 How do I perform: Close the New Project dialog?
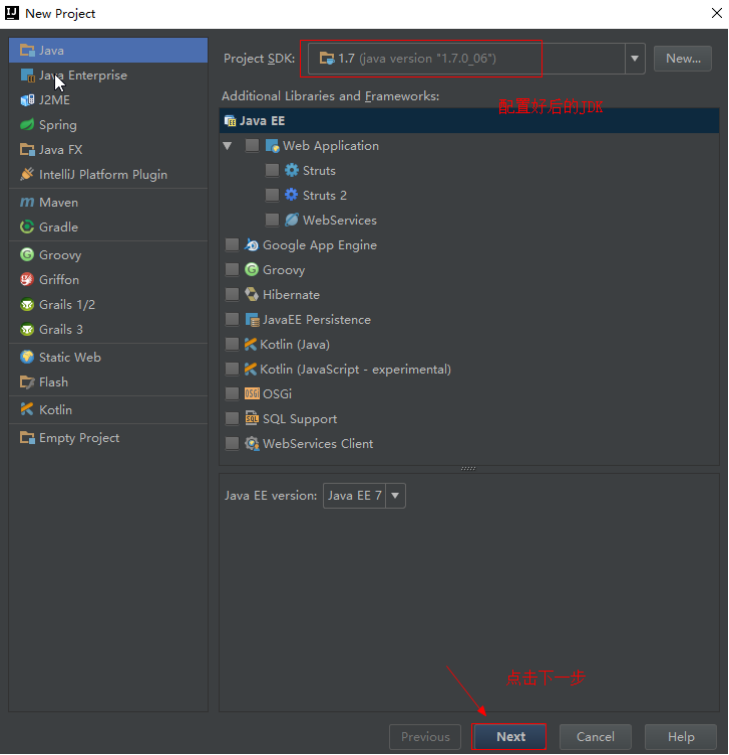click(x=716, y=13)
